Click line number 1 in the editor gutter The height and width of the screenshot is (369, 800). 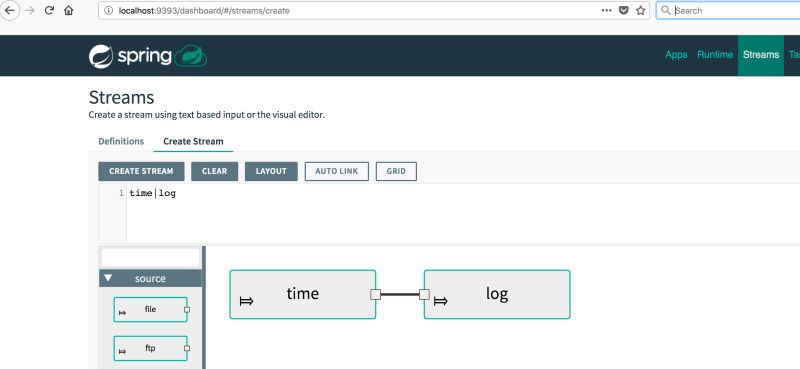point(121,193)
